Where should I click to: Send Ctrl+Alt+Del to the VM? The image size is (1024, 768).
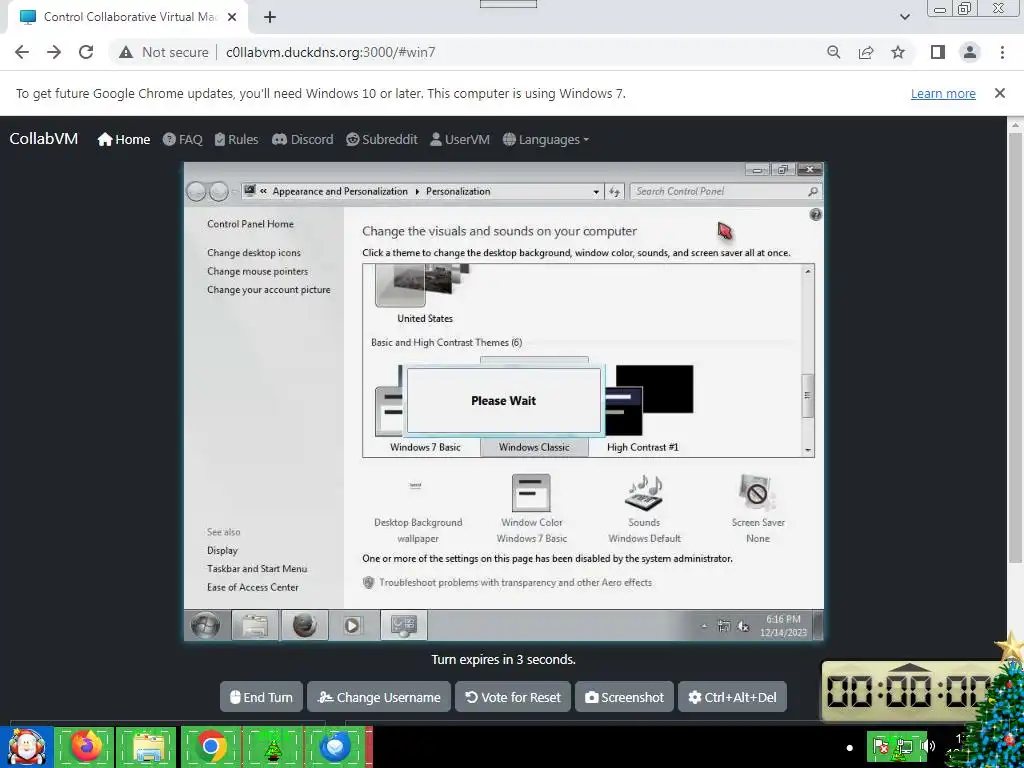click(732, 697)
